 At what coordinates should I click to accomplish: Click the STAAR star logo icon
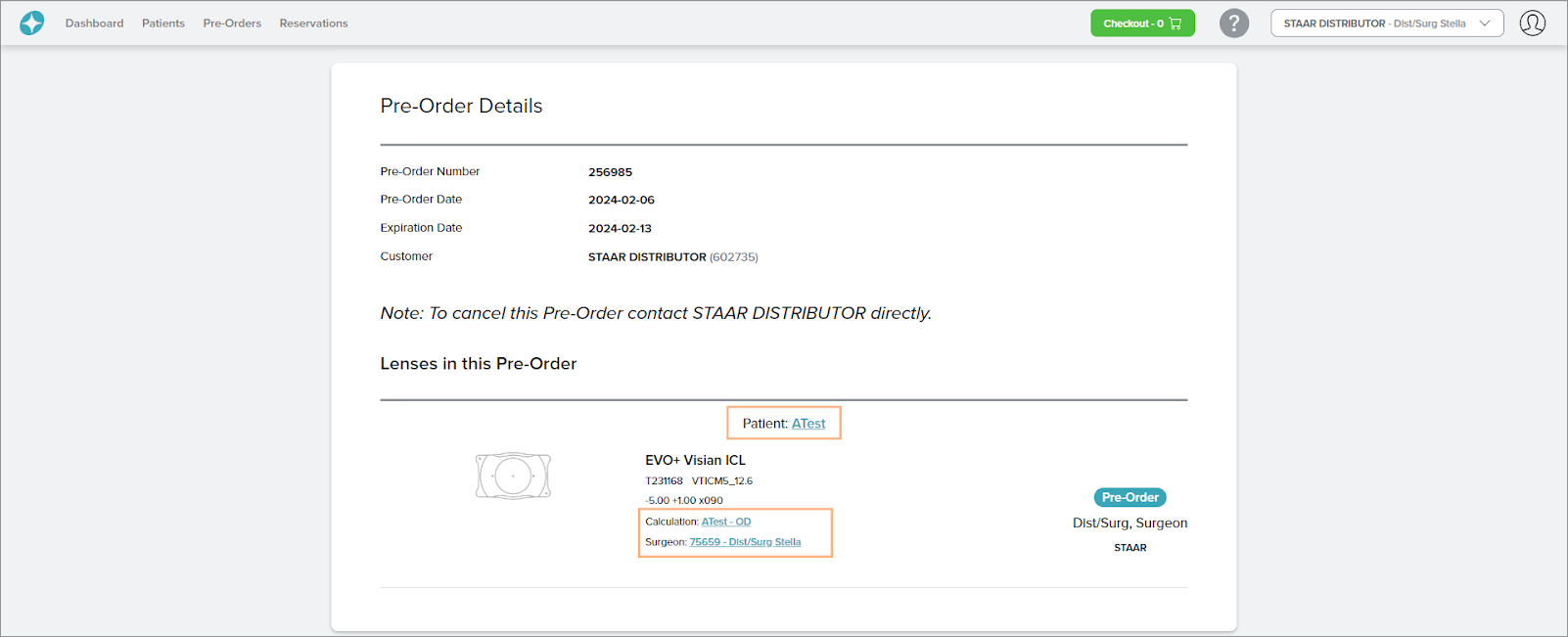pos(32,23)
